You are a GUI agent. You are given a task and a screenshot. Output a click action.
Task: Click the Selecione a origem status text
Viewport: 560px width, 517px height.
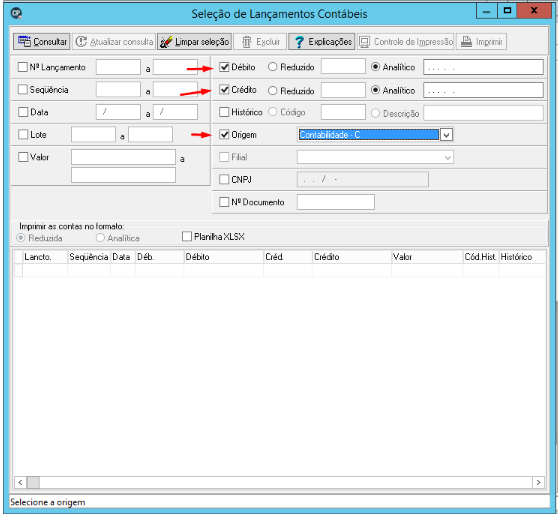(48, 502)
